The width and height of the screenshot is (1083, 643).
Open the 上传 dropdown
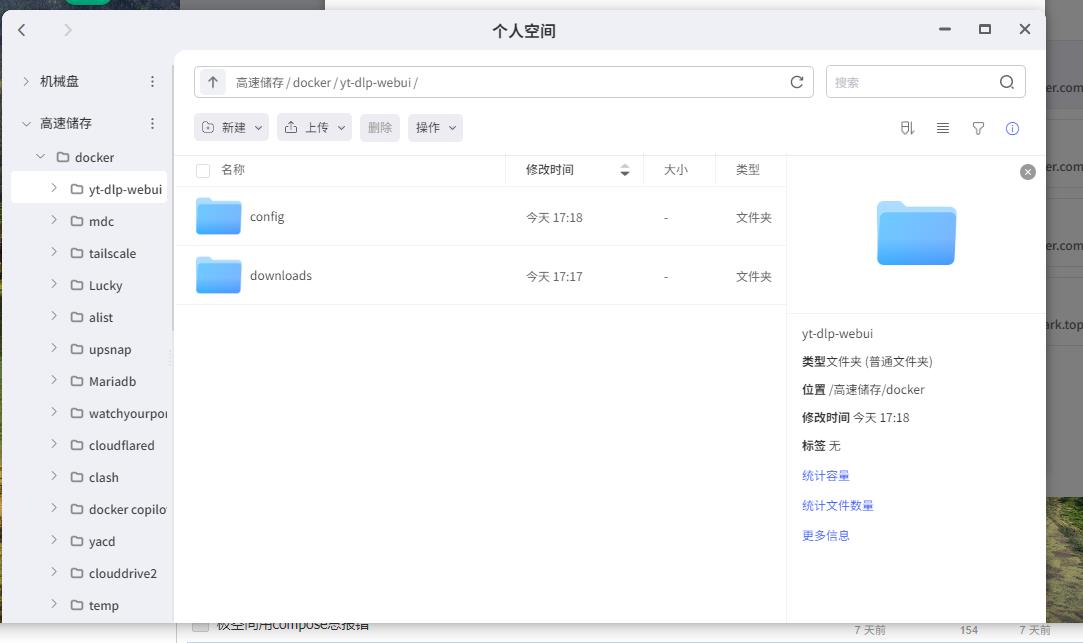(315, 128)
